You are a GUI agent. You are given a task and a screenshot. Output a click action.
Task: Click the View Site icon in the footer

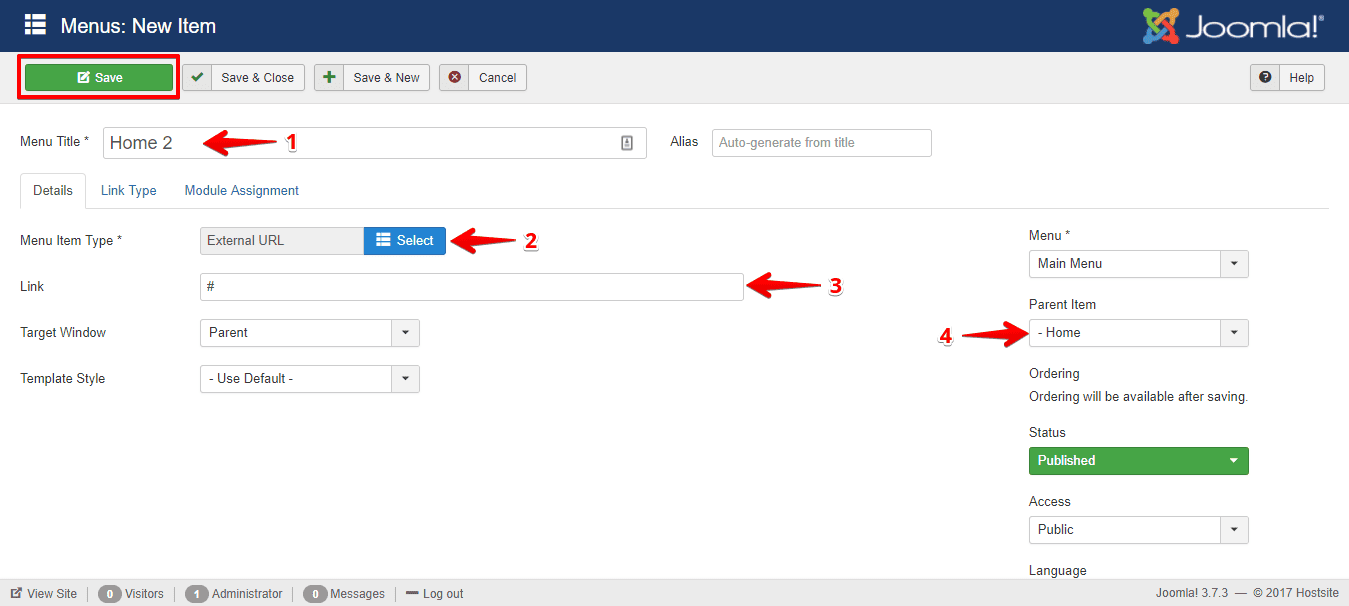(17, 593)
